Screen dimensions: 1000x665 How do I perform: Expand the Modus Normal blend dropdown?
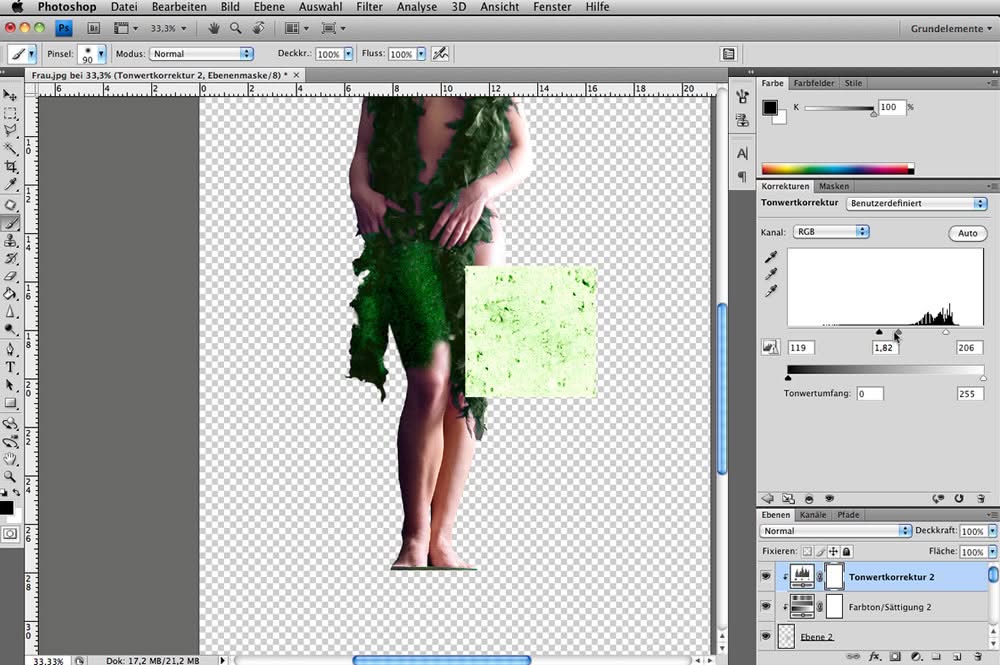(202, 54)
